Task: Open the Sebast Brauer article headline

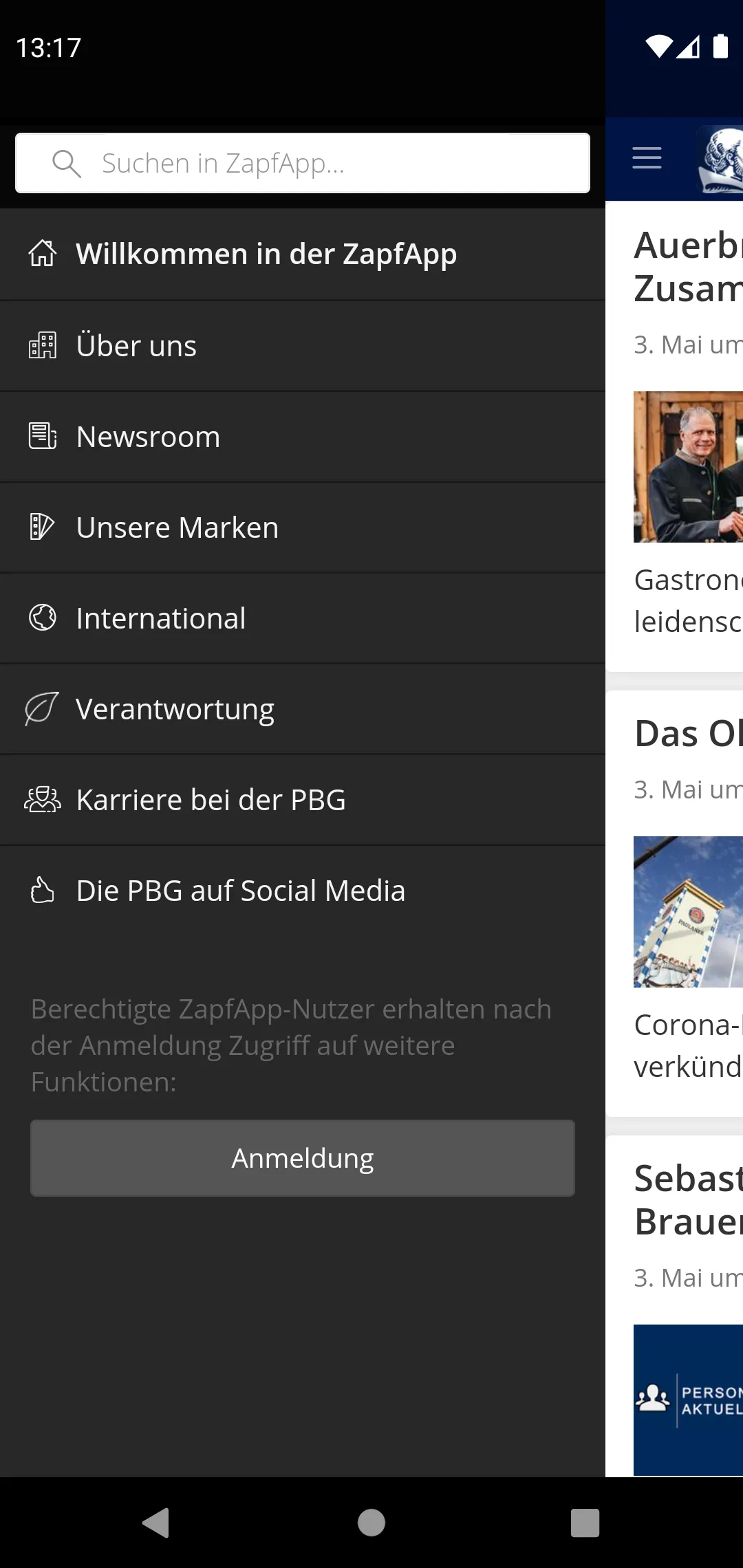Action: pyautogui.click(x=688, y=1200)
